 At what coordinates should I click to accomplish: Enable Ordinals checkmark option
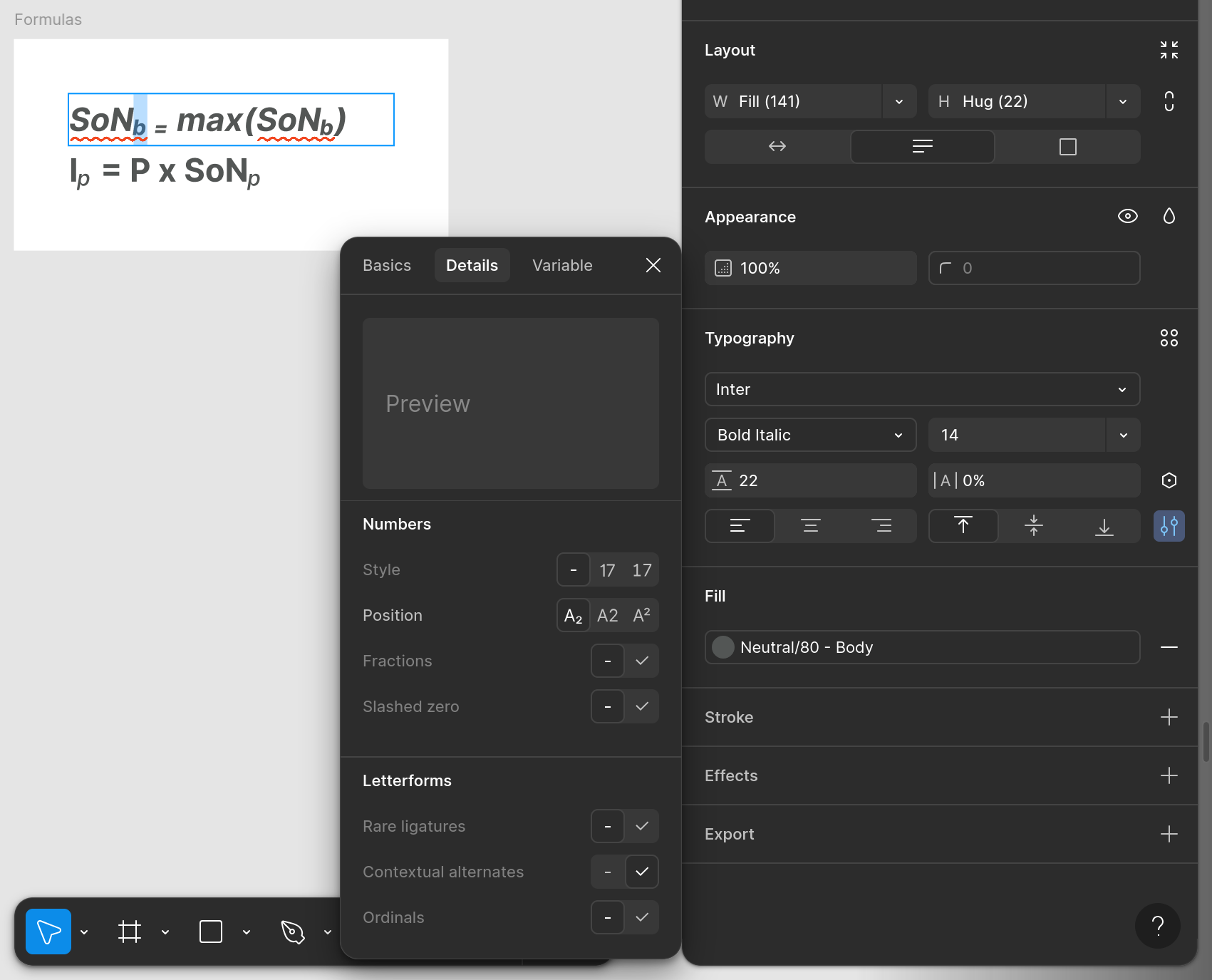tap(641, 918)
